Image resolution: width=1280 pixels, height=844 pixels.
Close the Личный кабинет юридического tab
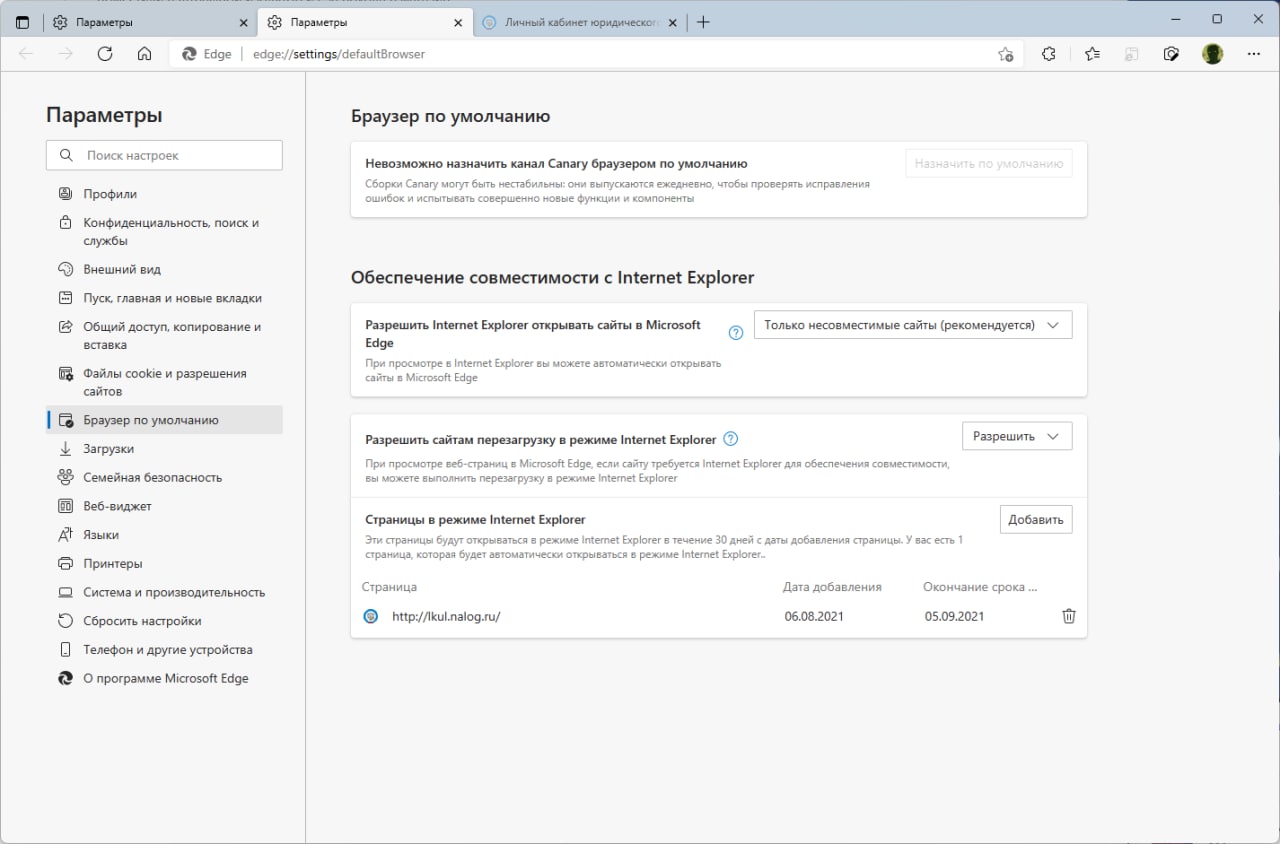click(x=672, y=22)
